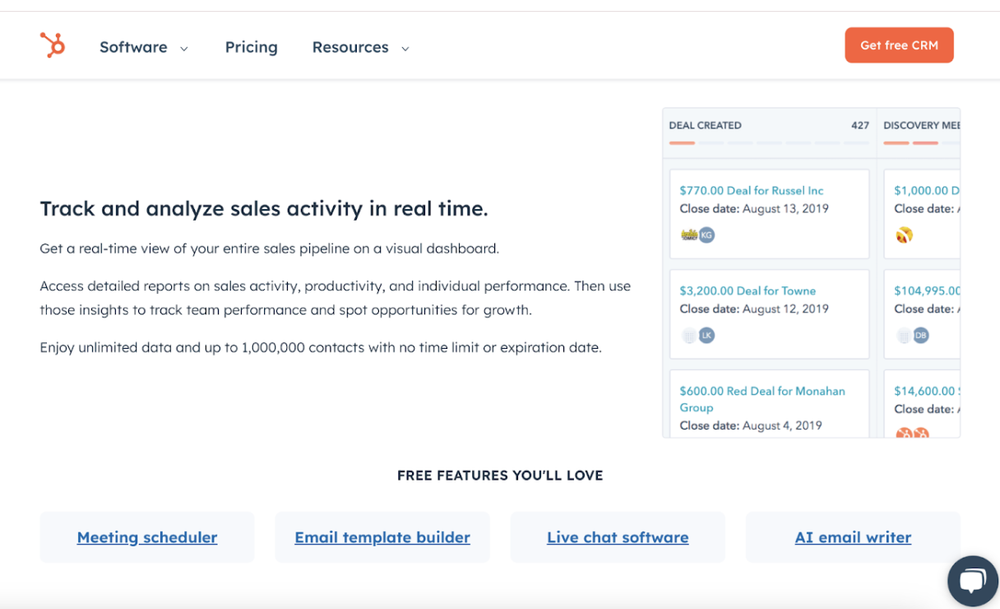Screen dimensions: 1000x609
Task: Click the orange company icon on $1,000 deal
Action: [x=904, y=236]
